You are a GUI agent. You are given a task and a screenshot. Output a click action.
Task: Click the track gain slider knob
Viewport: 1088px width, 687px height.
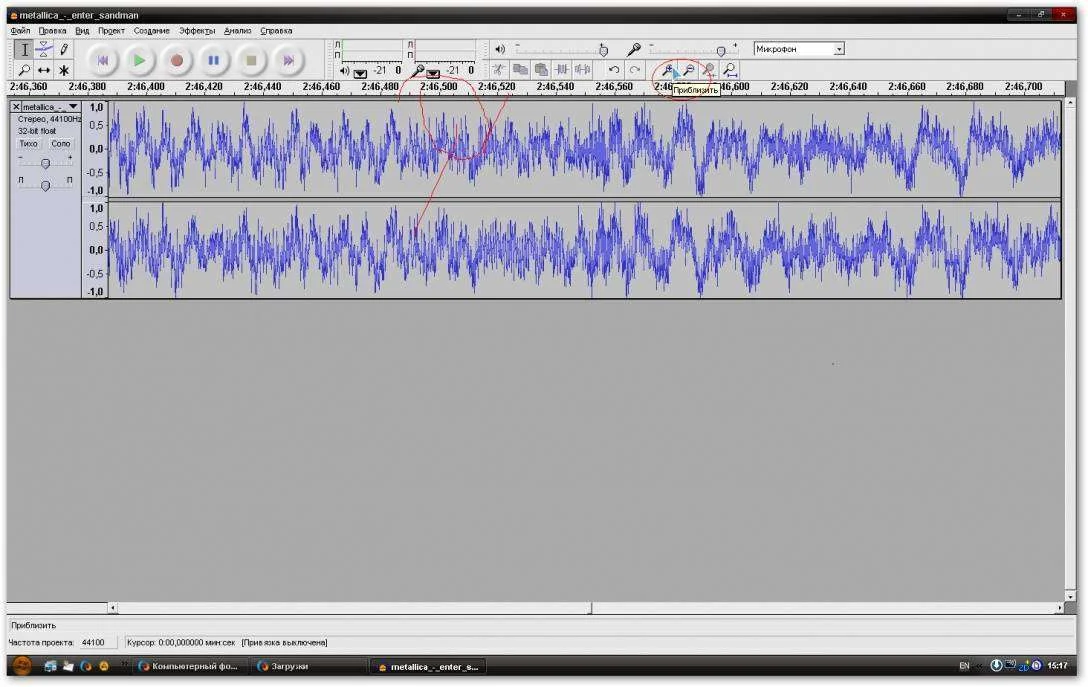44,163
